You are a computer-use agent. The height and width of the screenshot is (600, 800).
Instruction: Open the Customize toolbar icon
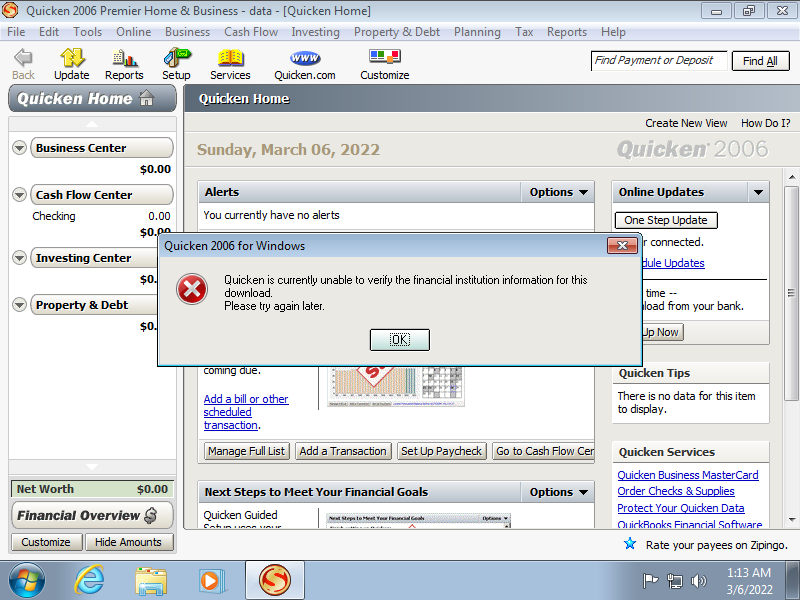(384, 58)
